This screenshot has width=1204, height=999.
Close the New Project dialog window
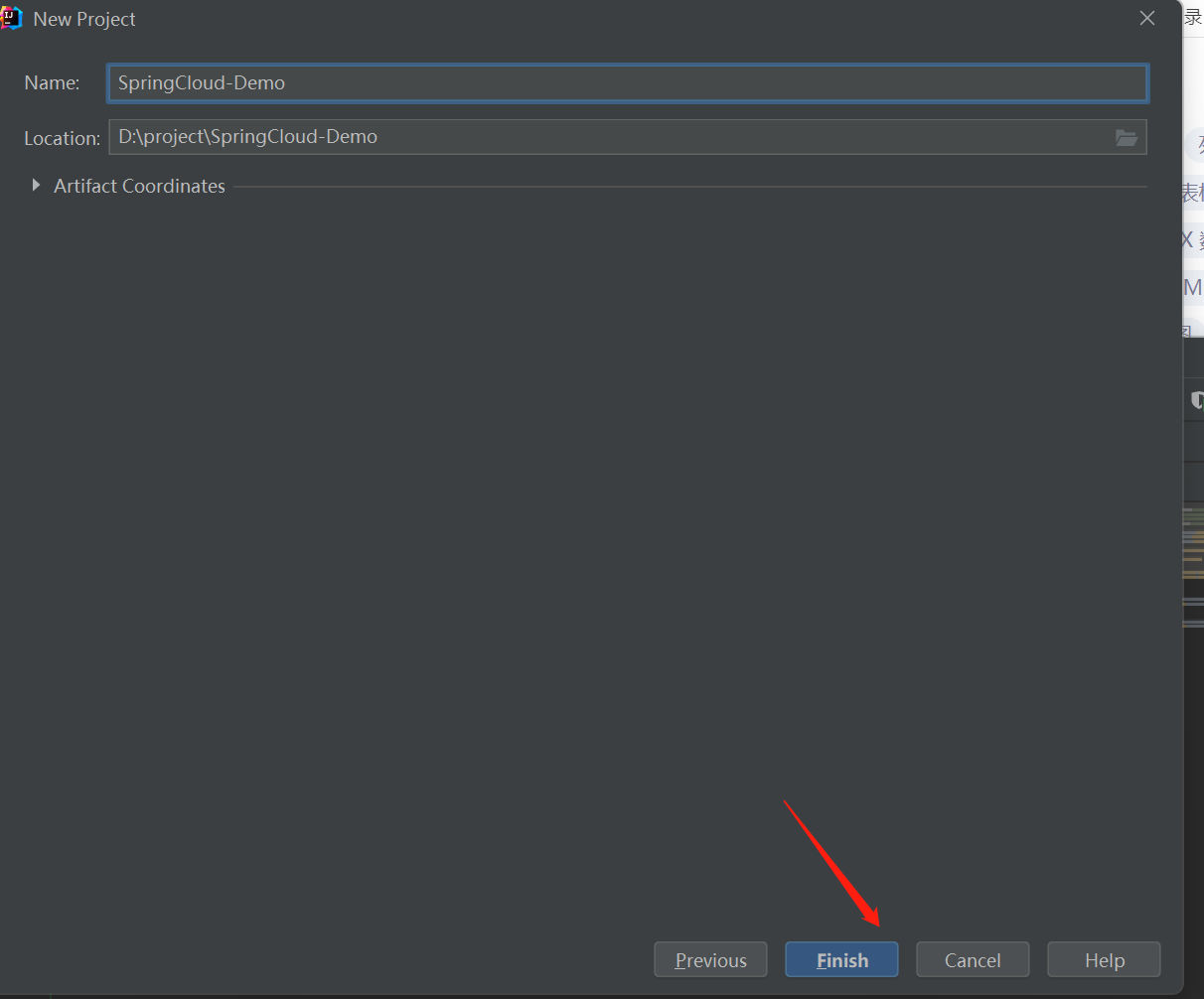click(1147, 18)
